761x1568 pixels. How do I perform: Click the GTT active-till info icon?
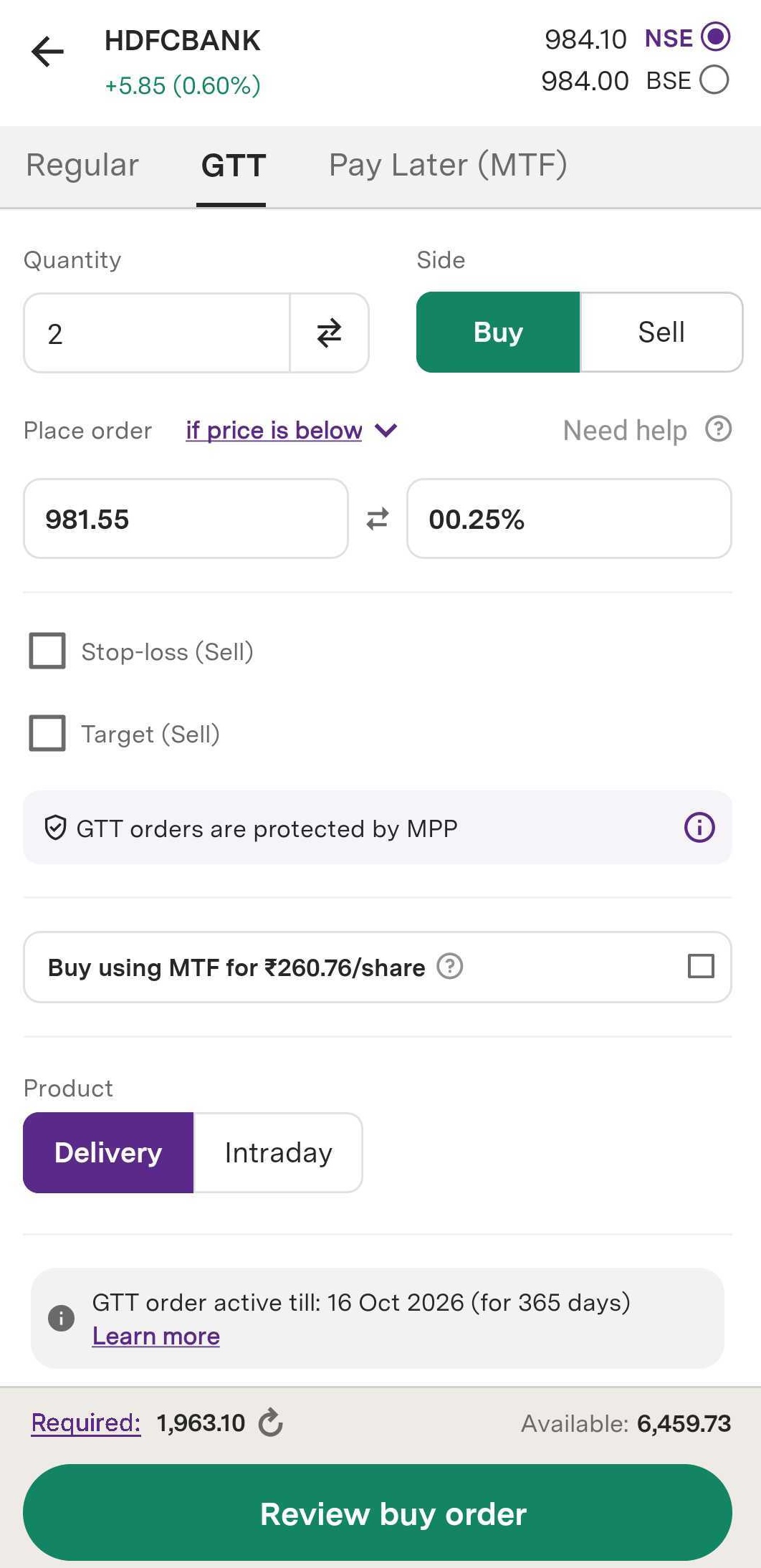tap(61, 1318)
